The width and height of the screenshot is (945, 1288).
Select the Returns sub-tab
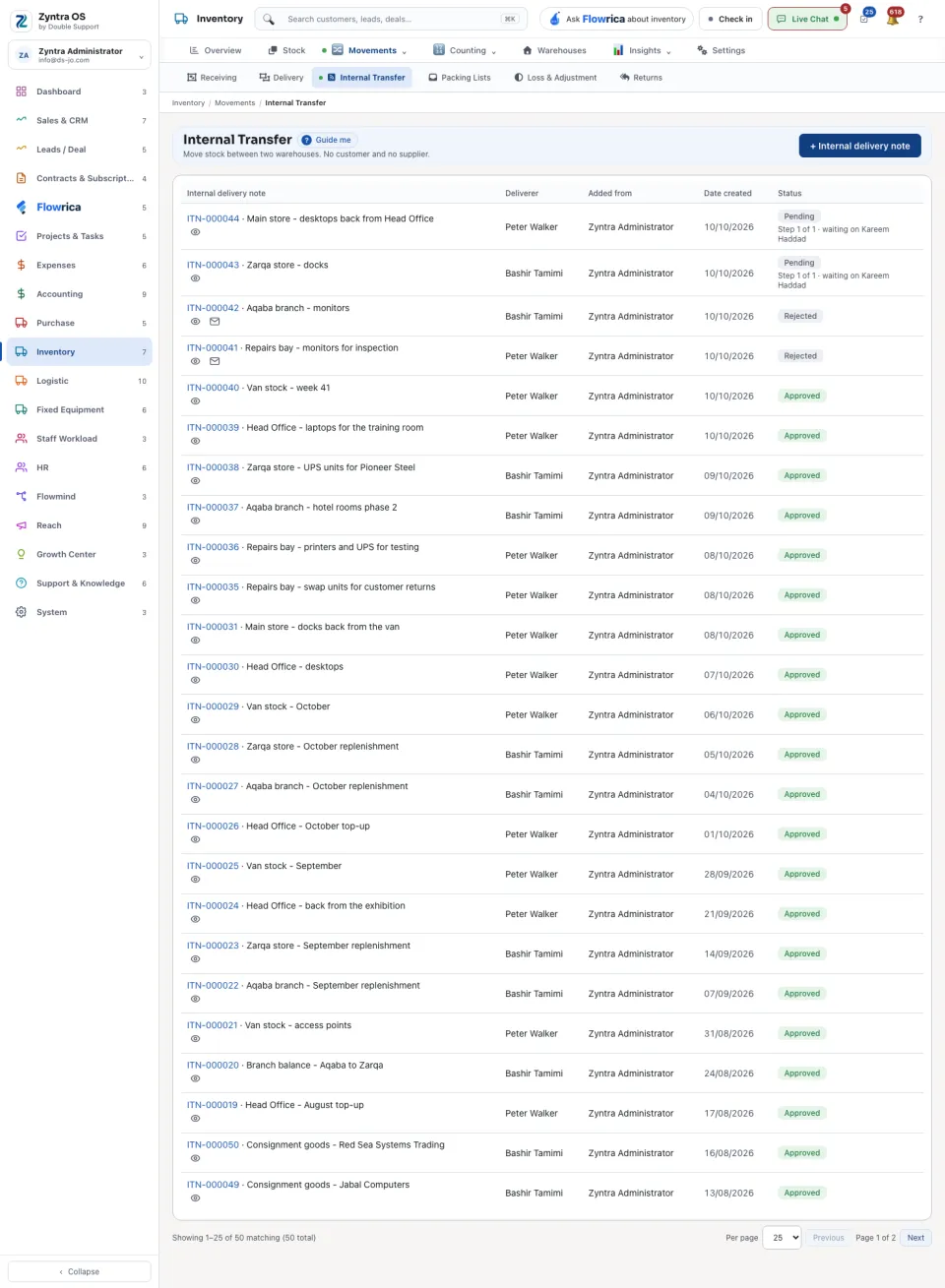(641, 78)
